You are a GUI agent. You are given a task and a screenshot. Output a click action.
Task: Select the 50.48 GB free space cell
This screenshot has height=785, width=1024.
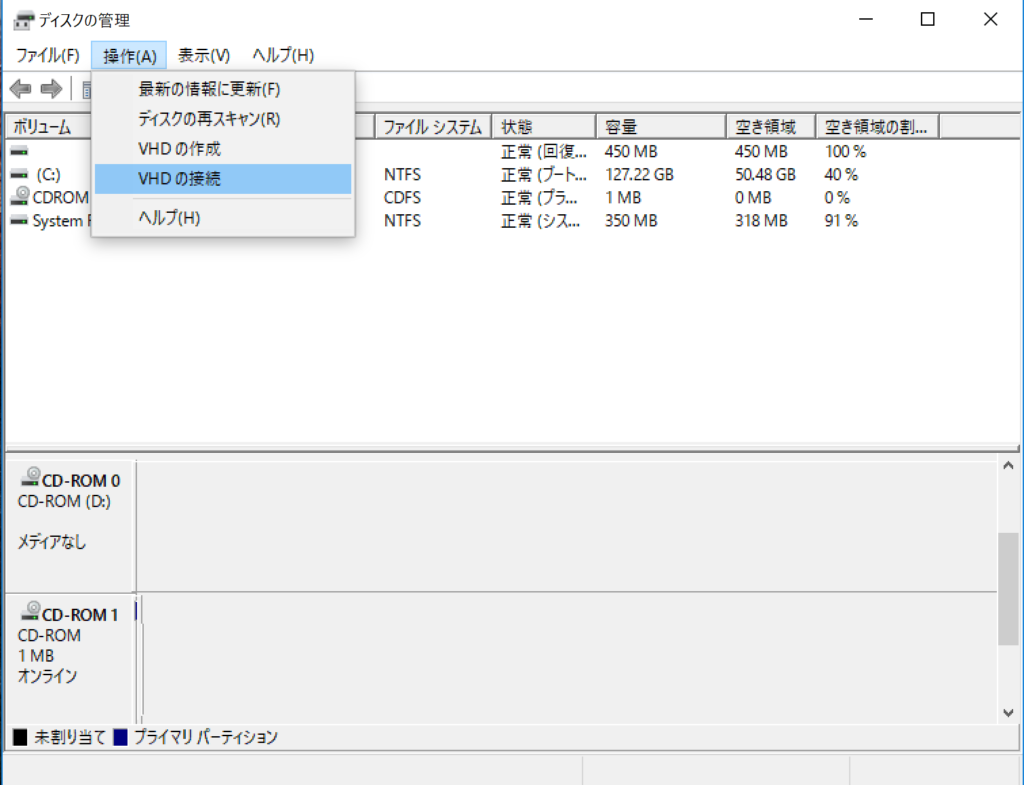(x=765, y=175)
